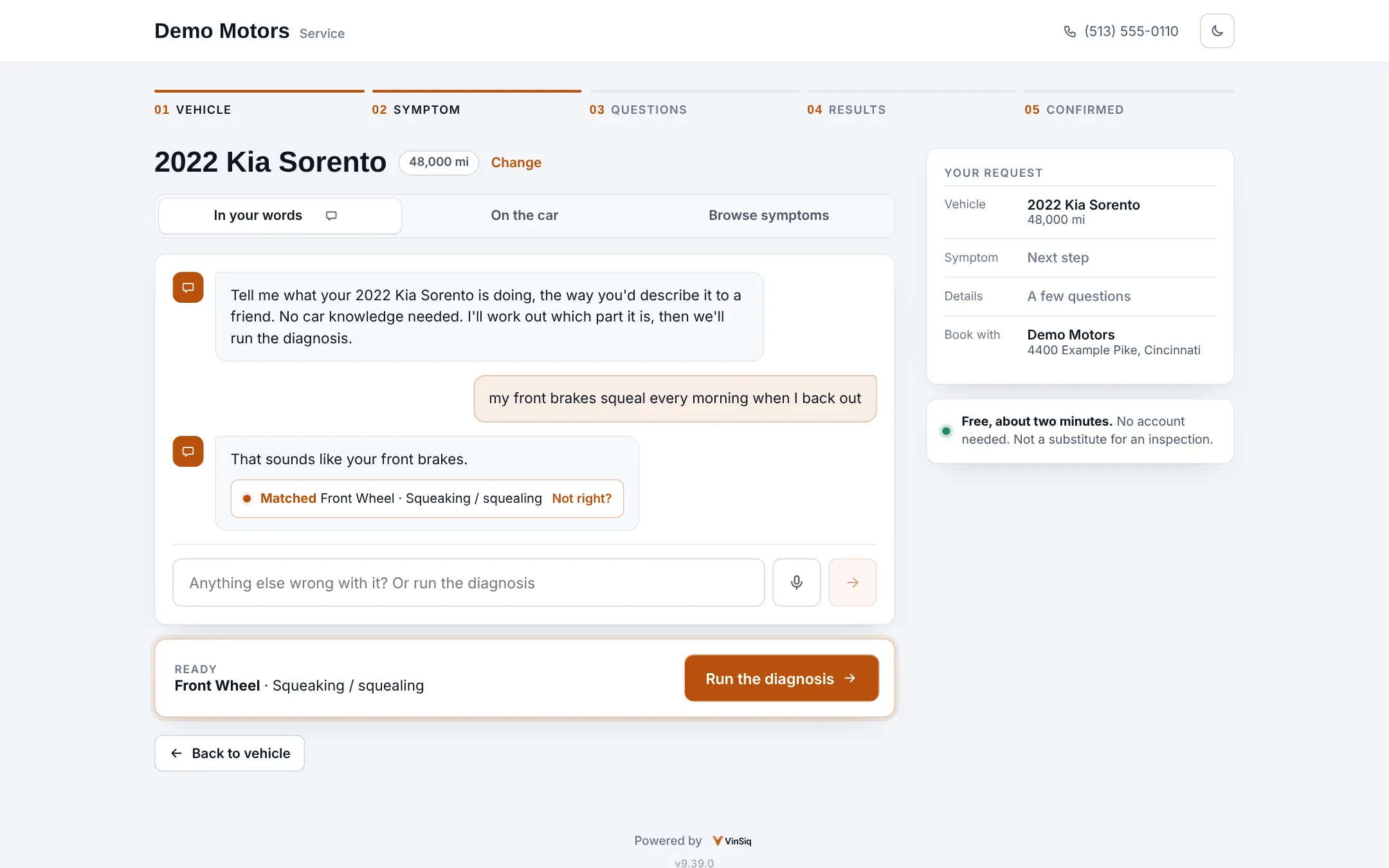
Task: Click step 04 Results
Action: coord(911,104)
